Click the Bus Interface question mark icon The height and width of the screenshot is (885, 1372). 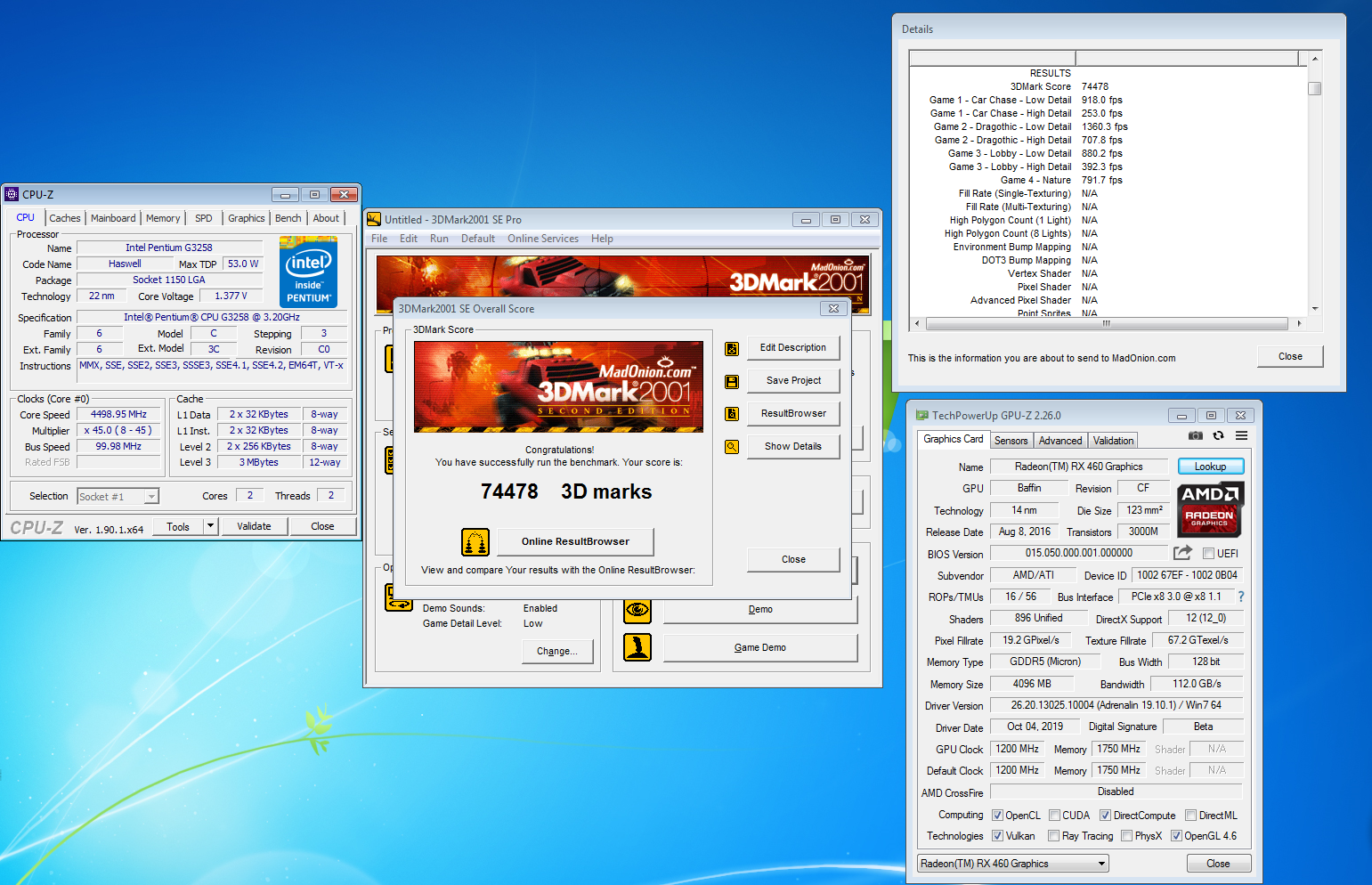coord(1241,597)
